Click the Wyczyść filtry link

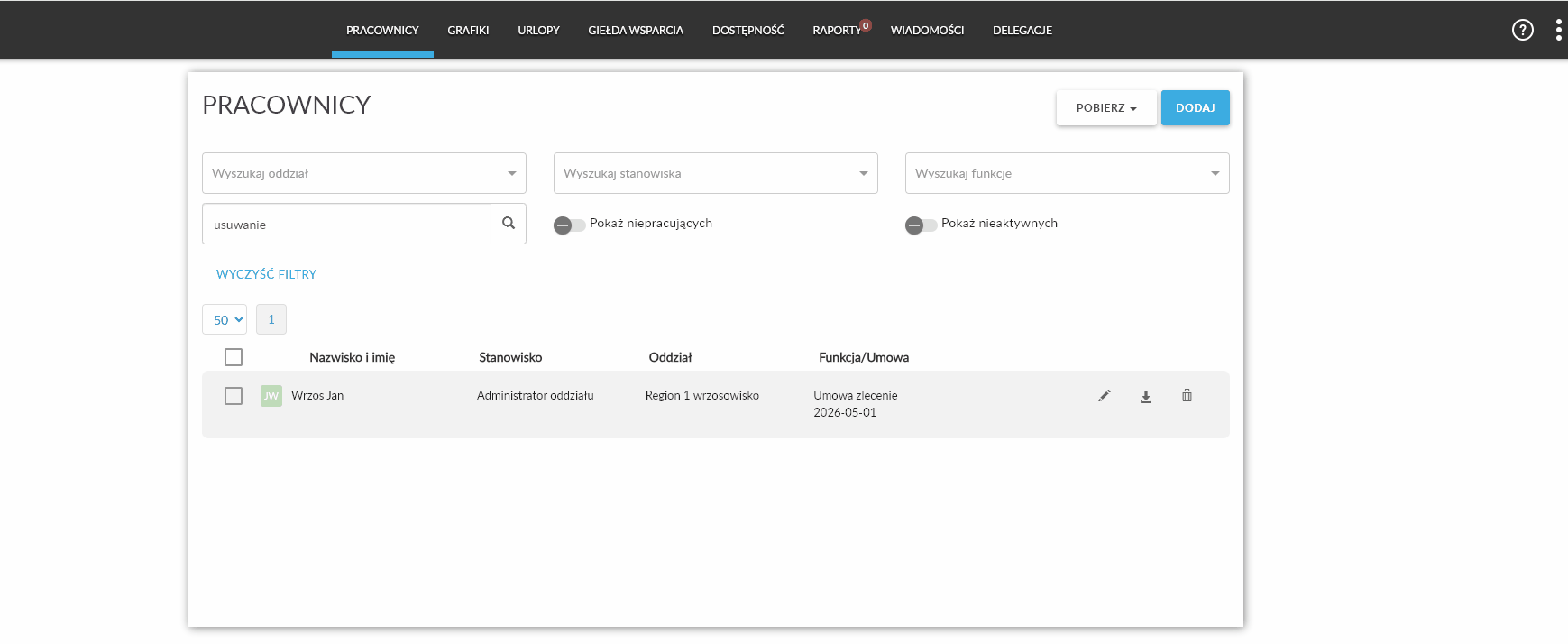267,274
